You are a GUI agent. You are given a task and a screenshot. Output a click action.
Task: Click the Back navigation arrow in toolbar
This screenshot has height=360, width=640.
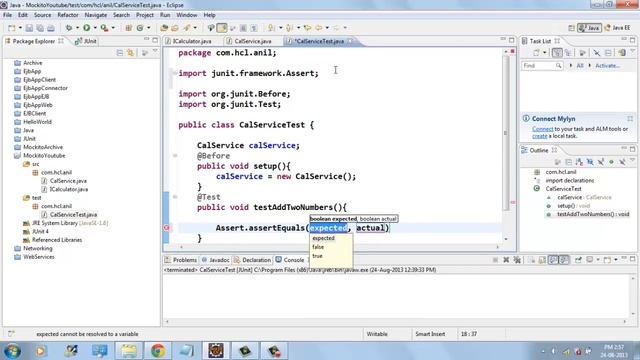click(x=318, y=28)
